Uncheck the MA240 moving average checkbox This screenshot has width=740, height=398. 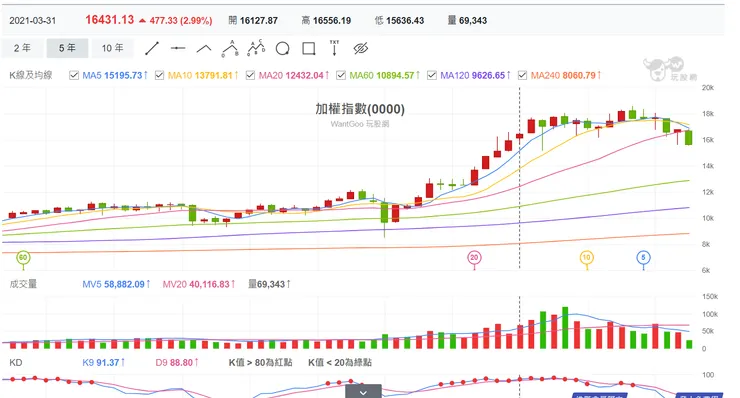[x=522, y=75]
